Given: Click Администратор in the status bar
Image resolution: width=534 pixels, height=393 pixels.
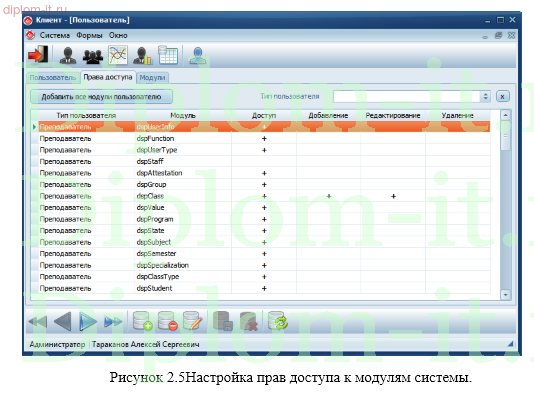Looking at the screenshot, I should [x=57, y=344].
